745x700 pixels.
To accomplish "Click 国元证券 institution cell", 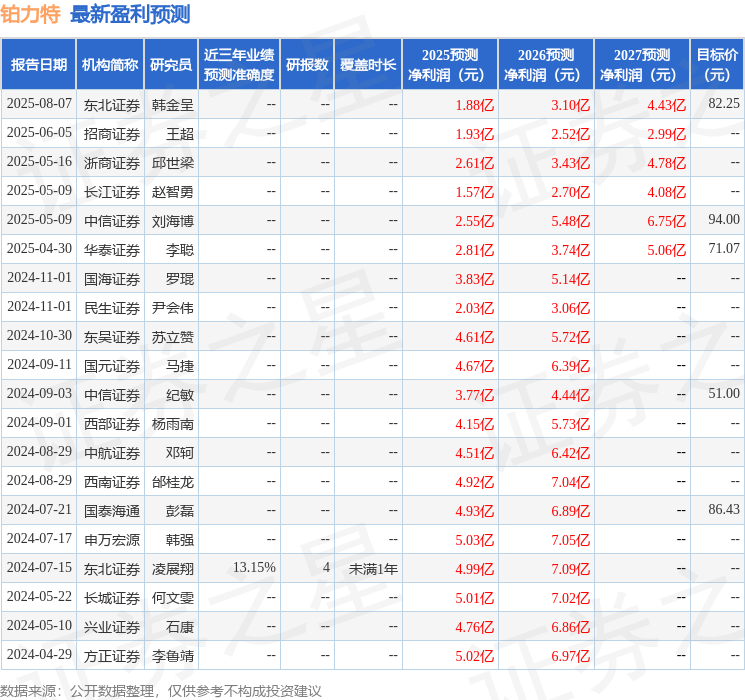I will 112,366.
